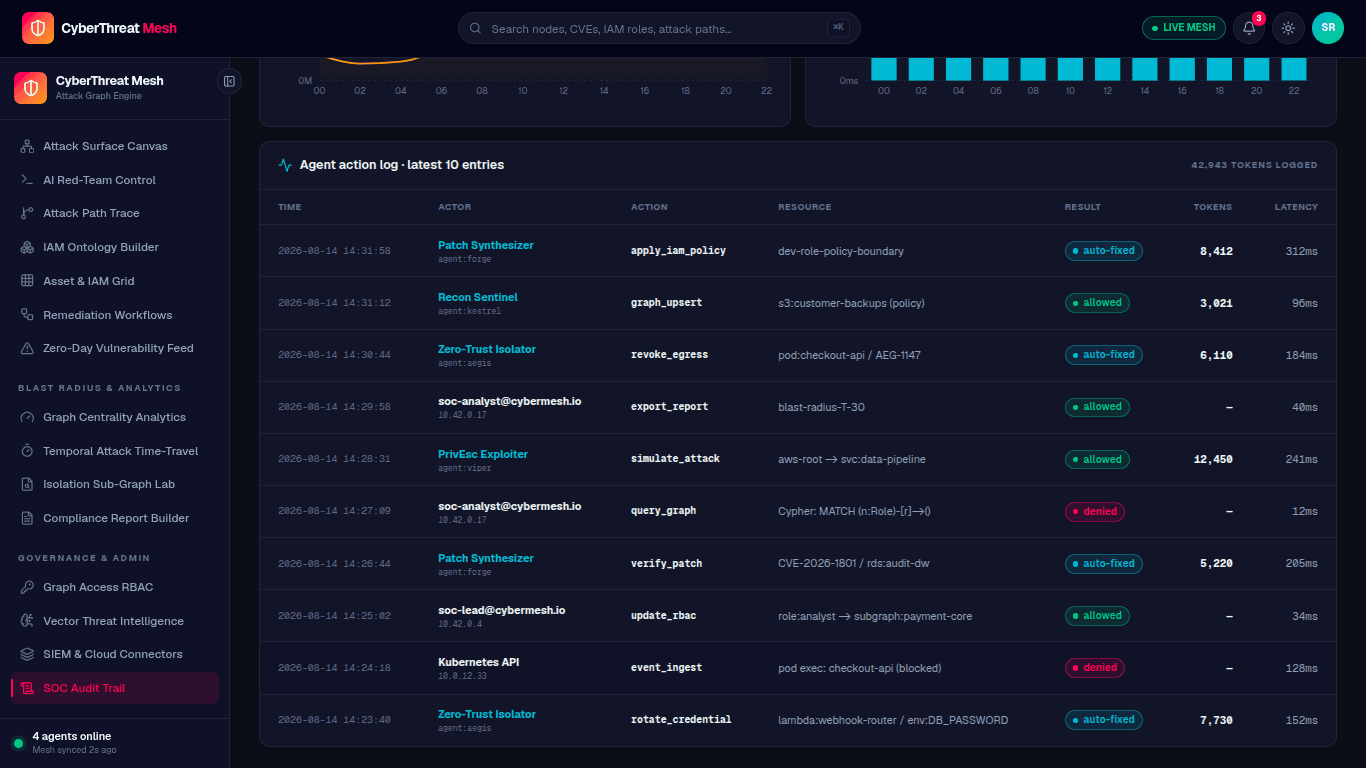Viewport: 1366px width, 768px height.
Task: Click the 4 agents online status text
Action: point(71,736)
